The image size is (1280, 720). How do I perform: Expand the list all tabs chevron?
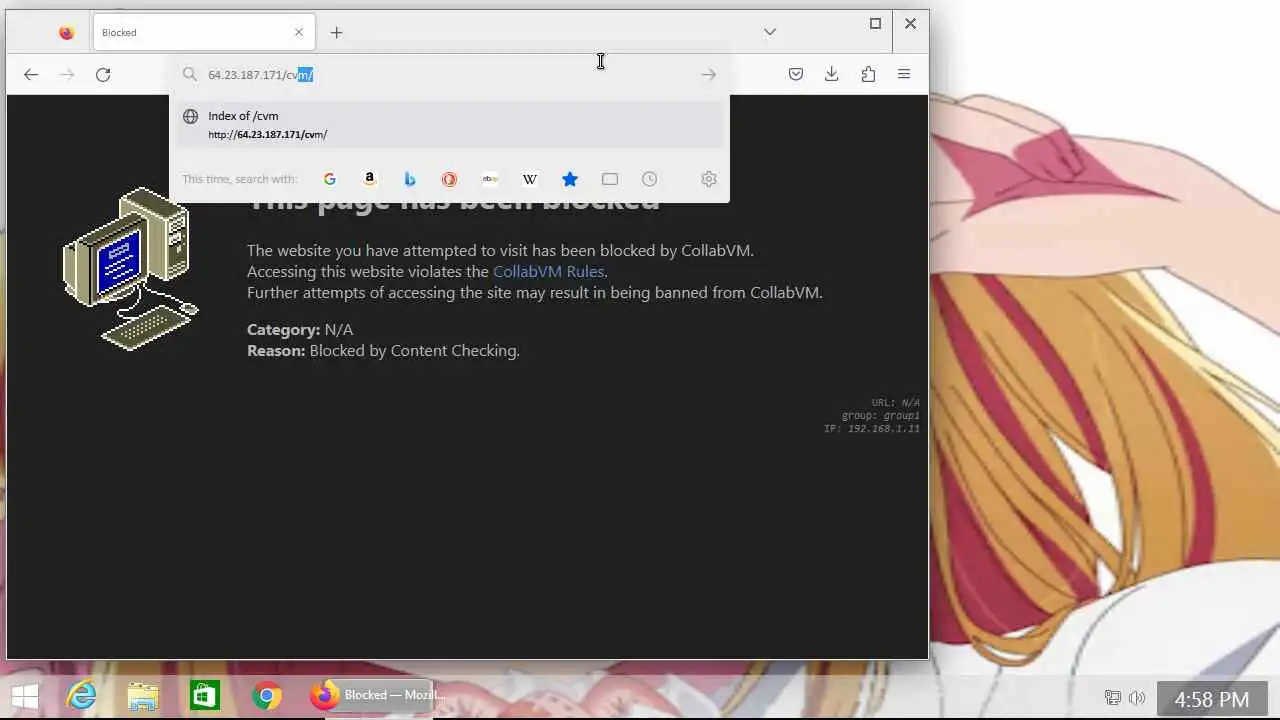(770, 32)
